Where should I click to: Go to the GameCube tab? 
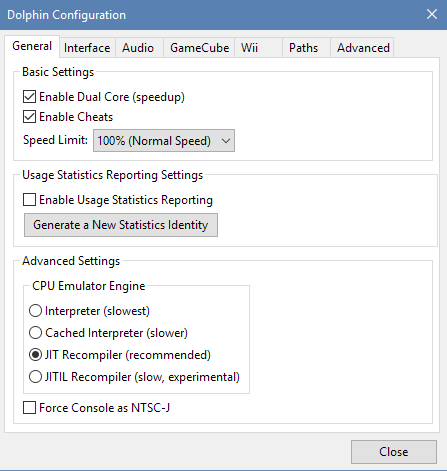click(199, 48)
